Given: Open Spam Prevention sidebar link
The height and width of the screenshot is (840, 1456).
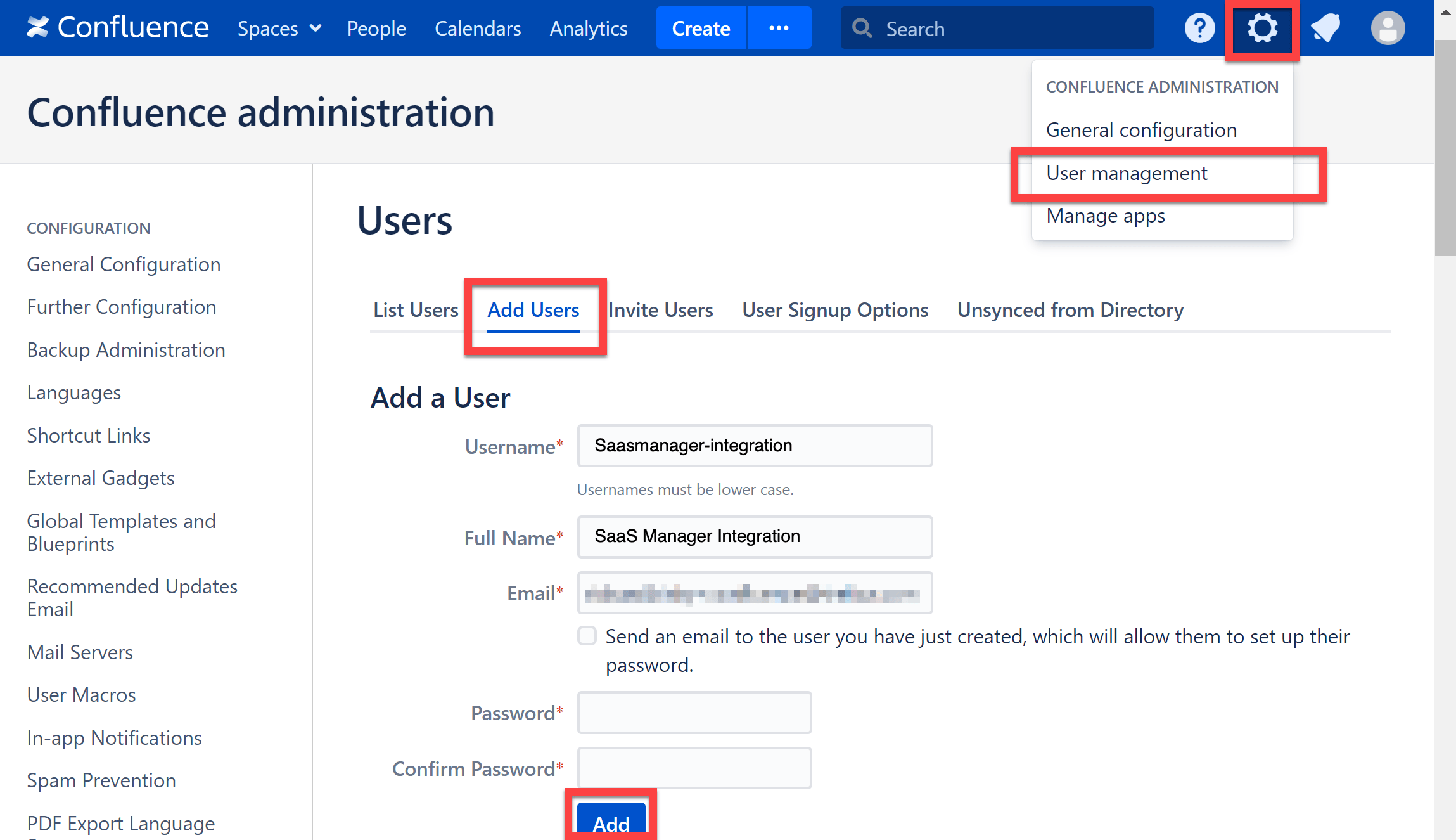Looking at the screenshot, I should pyautogui.click(x=101, y=780).
